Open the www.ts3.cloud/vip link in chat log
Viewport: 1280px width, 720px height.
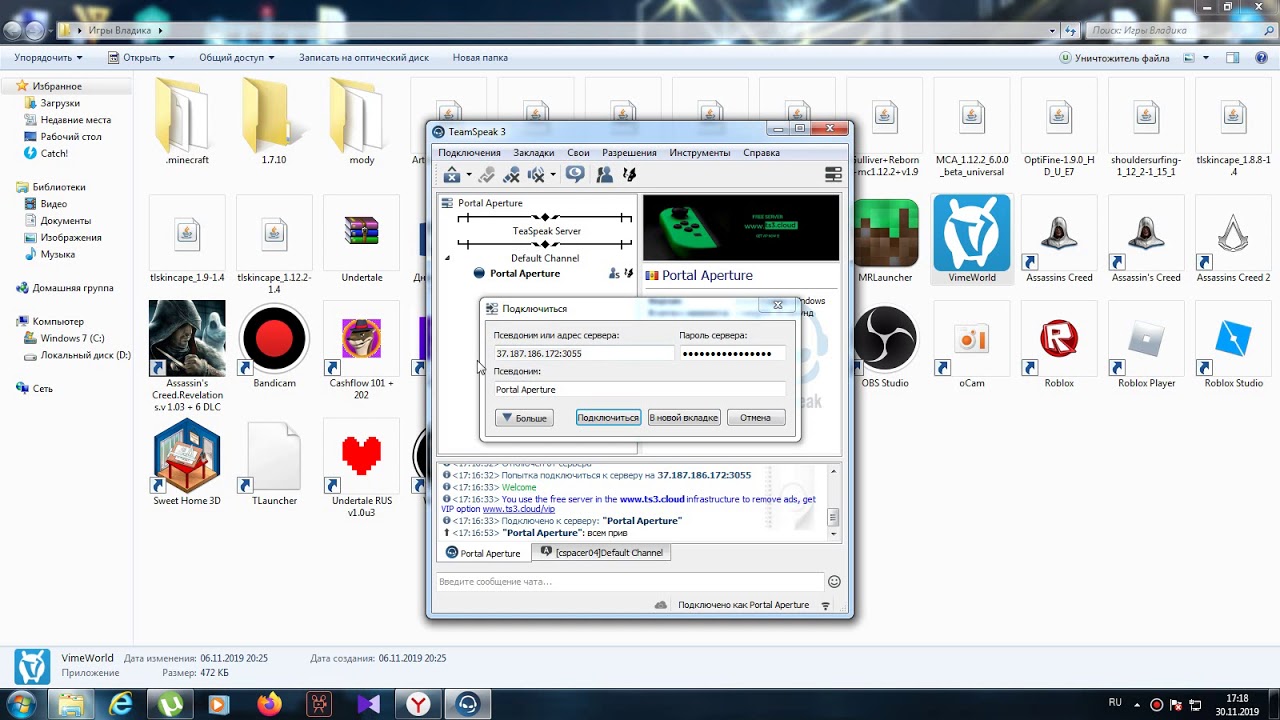pos(518,509)
